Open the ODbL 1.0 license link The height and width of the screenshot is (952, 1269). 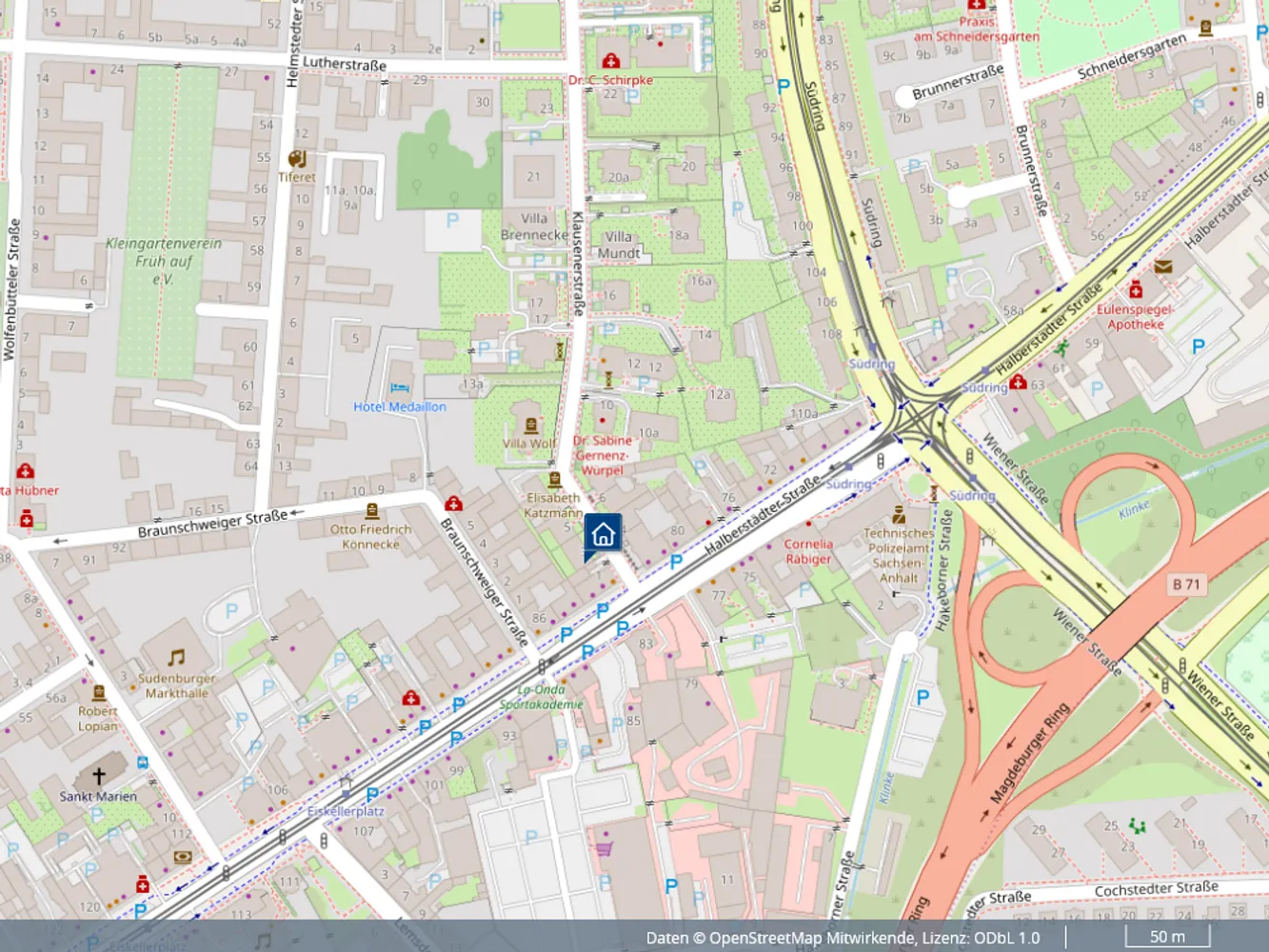point(1005,938)
